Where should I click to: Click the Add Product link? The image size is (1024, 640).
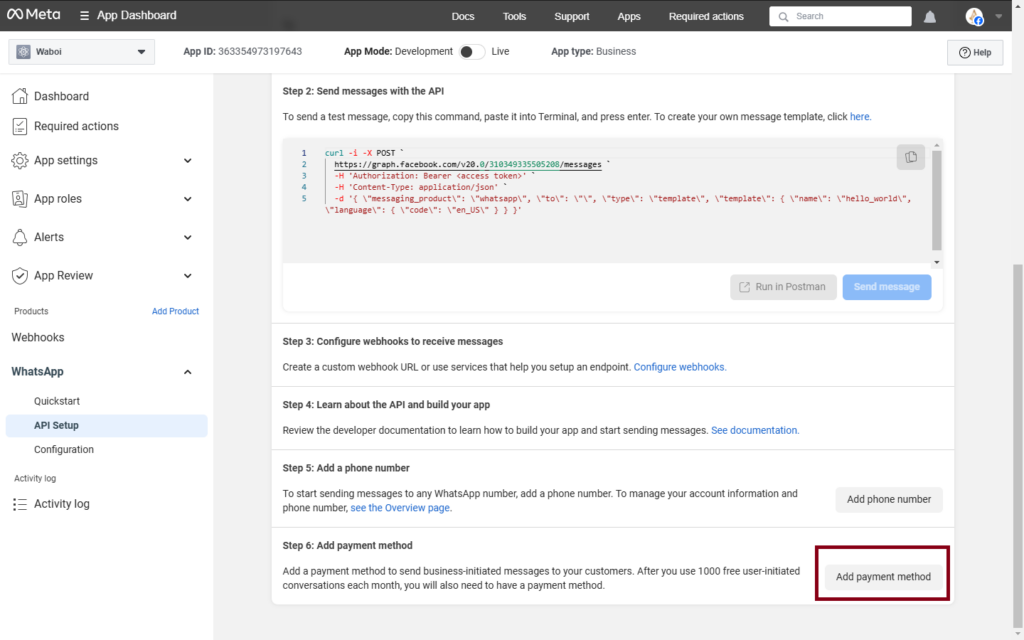pyautogui.click(x=175, y=311)
